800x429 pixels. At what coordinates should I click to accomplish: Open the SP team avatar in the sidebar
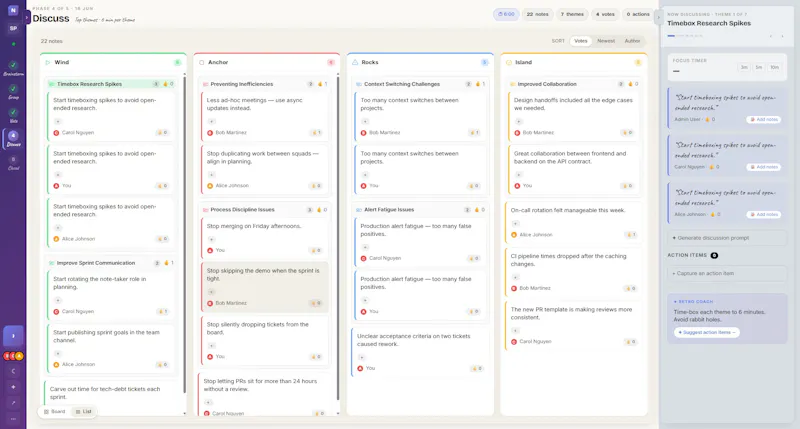click(x=13, y=28)
